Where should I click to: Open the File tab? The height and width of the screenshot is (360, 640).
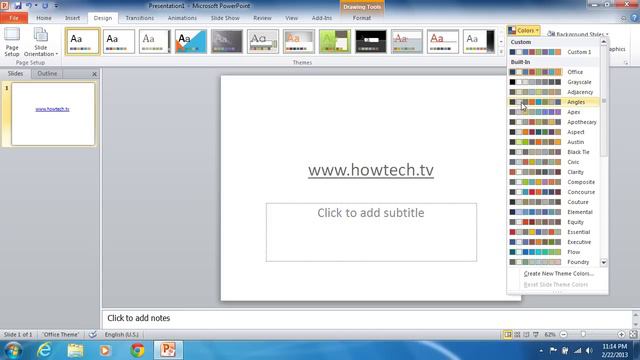(14, 18)
